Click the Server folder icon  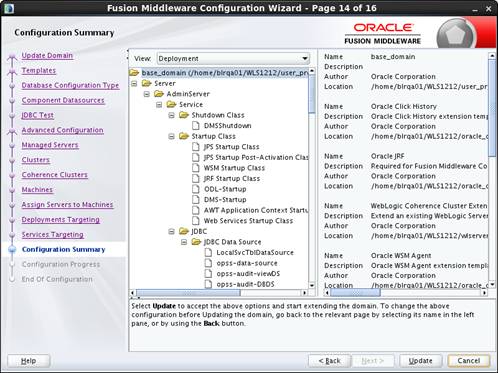(x=147, y=83)
